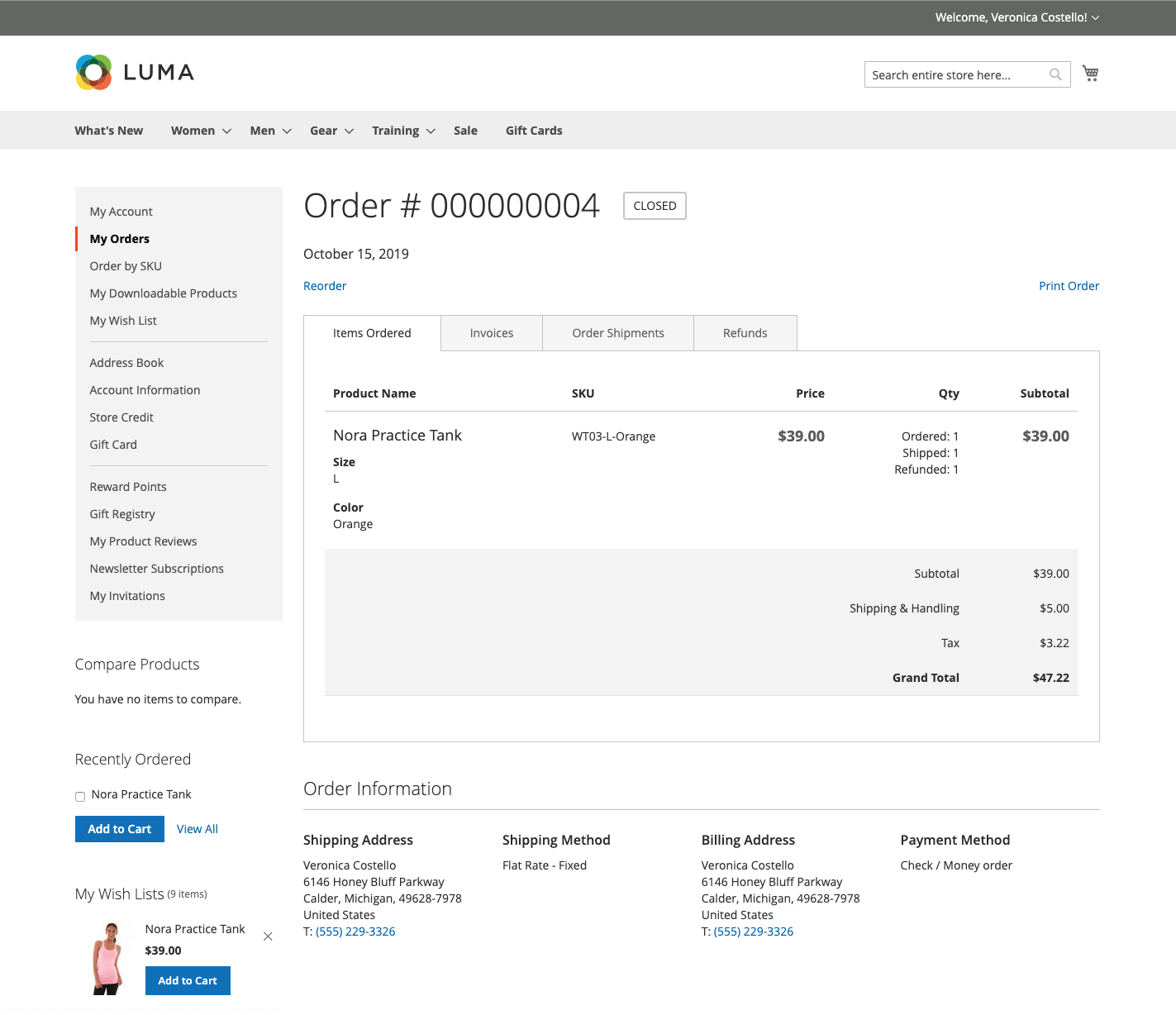Open Gift Card in the sidebar
Image resolution: width=1176 pixels, height=1015 pixels.
click(x=113, y=445)
